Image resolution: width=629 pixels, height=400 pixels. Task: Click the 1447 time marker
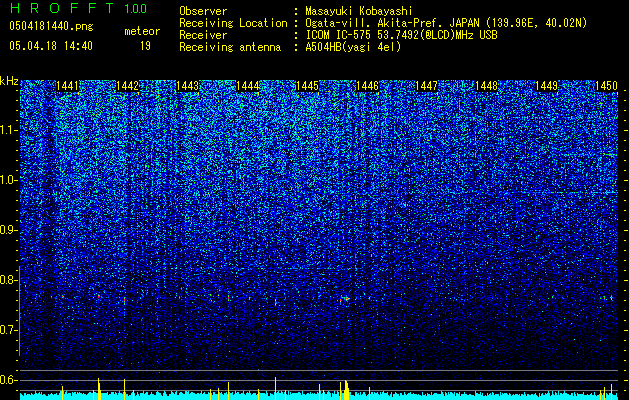click(426, 86)
